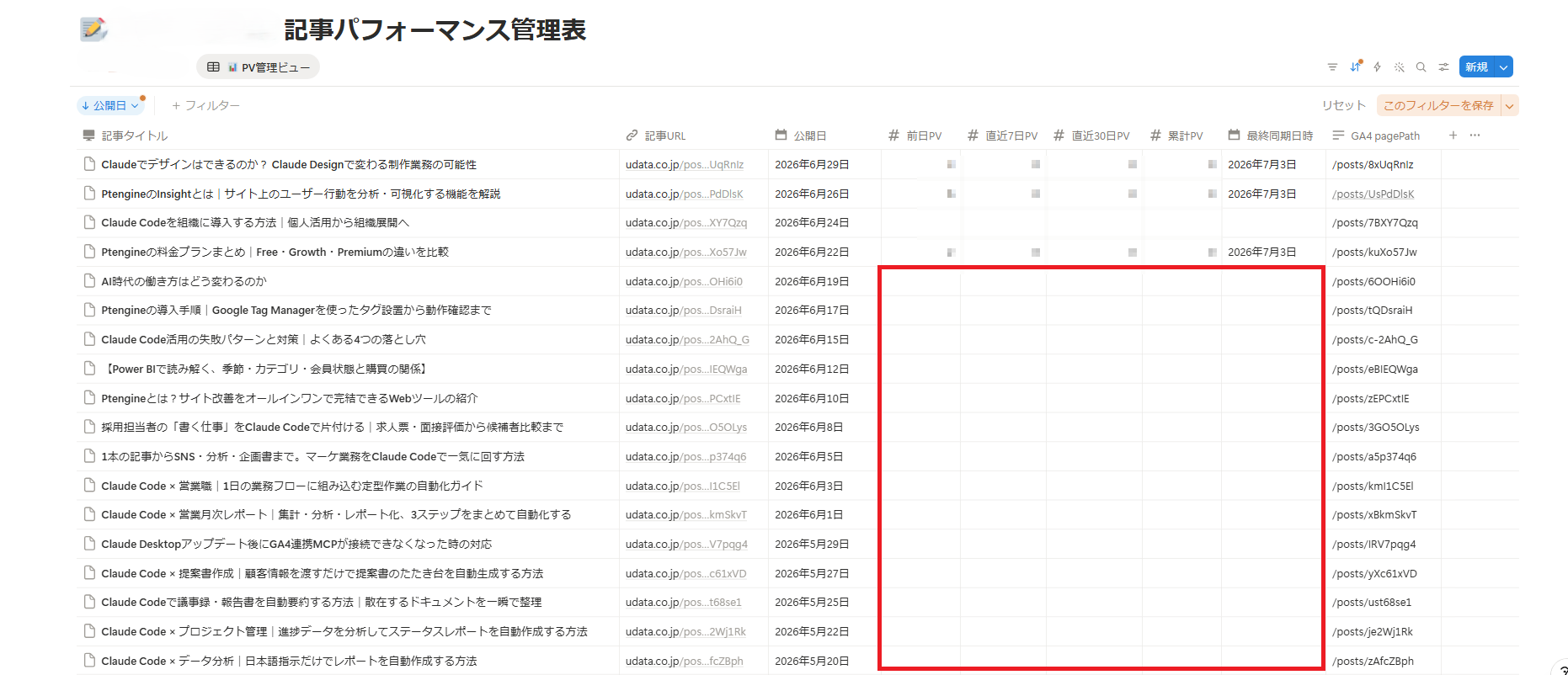Click the リセット button
Viewport: 1568px width, 675px height.
tap(1343, 105)
